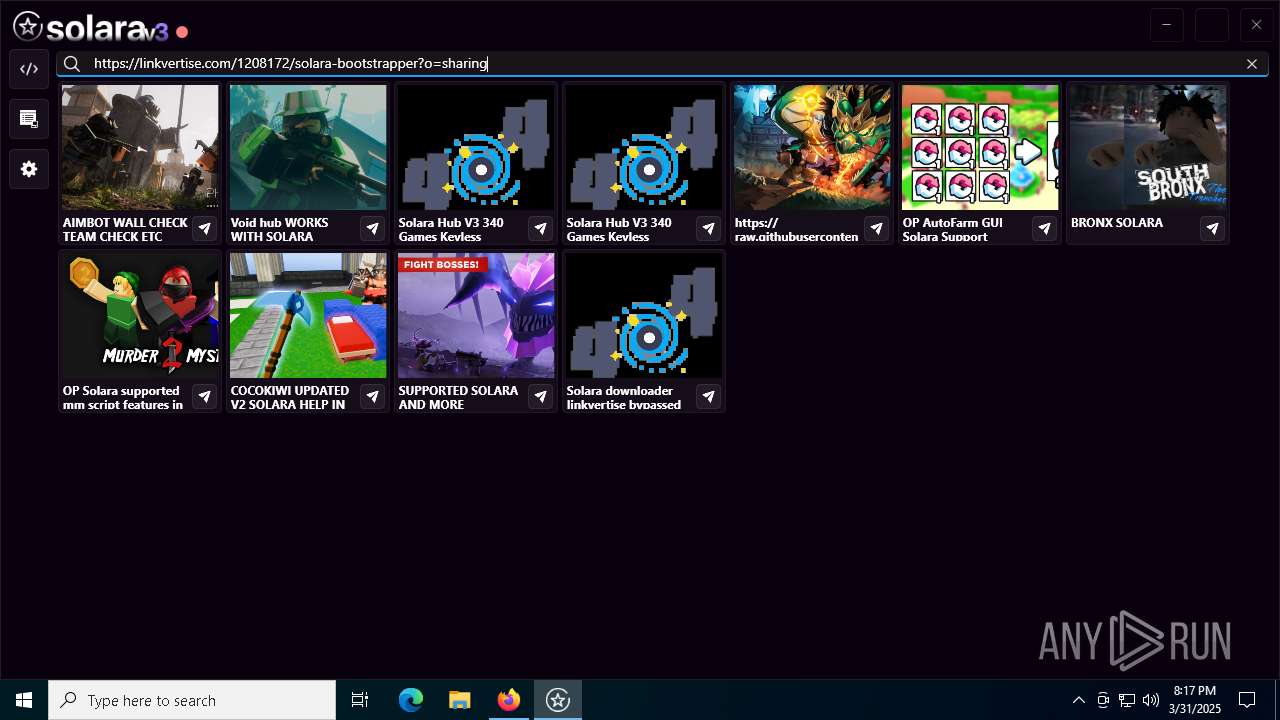Select the 'COCOKIWI UPDATED V2 SOLARA HELP IN' title
This screenshot has width=1280, height=720.
tap(290, 398)
